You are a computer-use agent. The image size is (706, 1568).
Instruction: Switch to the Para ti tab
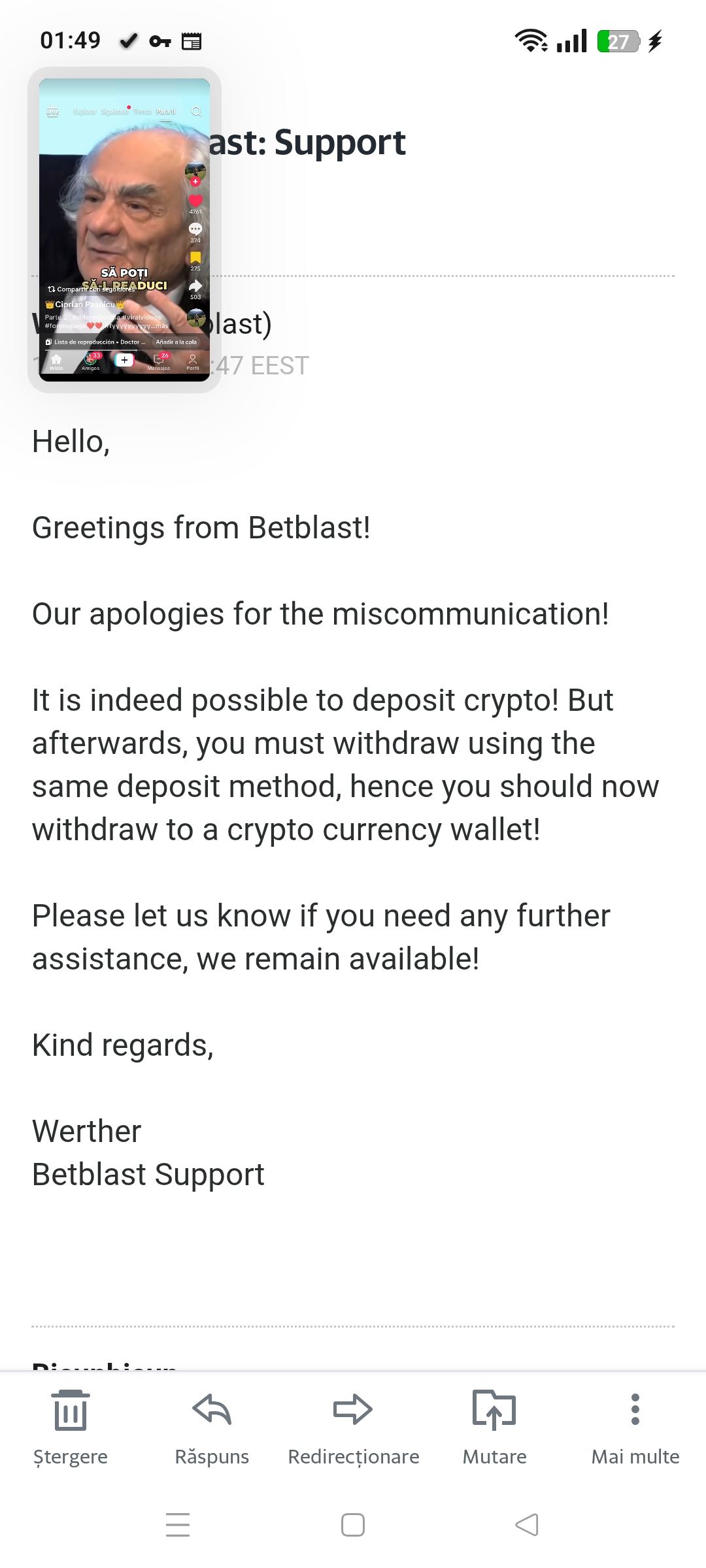(166, 112)
